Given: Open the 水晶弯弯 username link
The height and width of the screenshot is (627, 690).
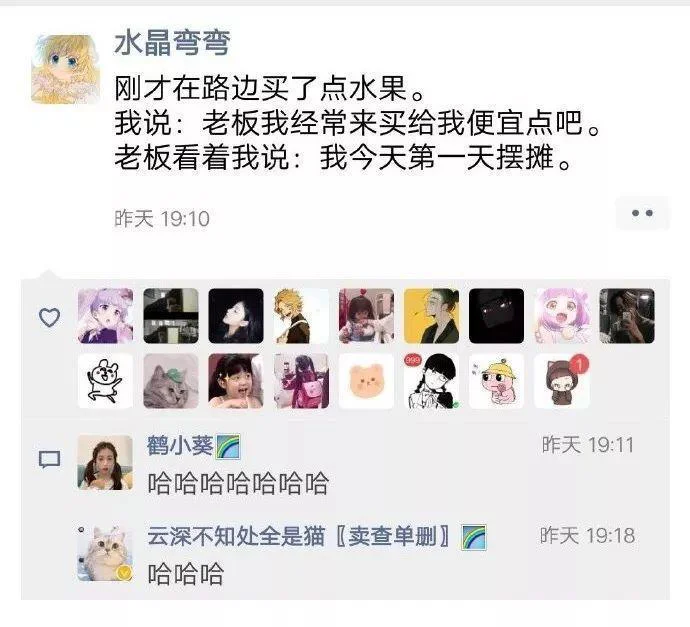Looking at the screenshot, I should tap(172, 43).
